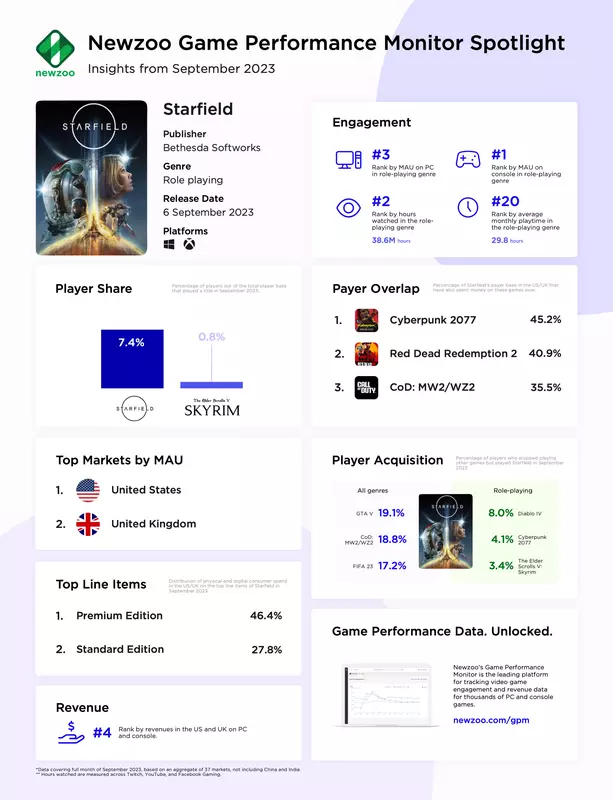Image resolution: width=613 pixels, height=800 pixels.
Task: Click the game controller console icon
Action: click(467, 160)
